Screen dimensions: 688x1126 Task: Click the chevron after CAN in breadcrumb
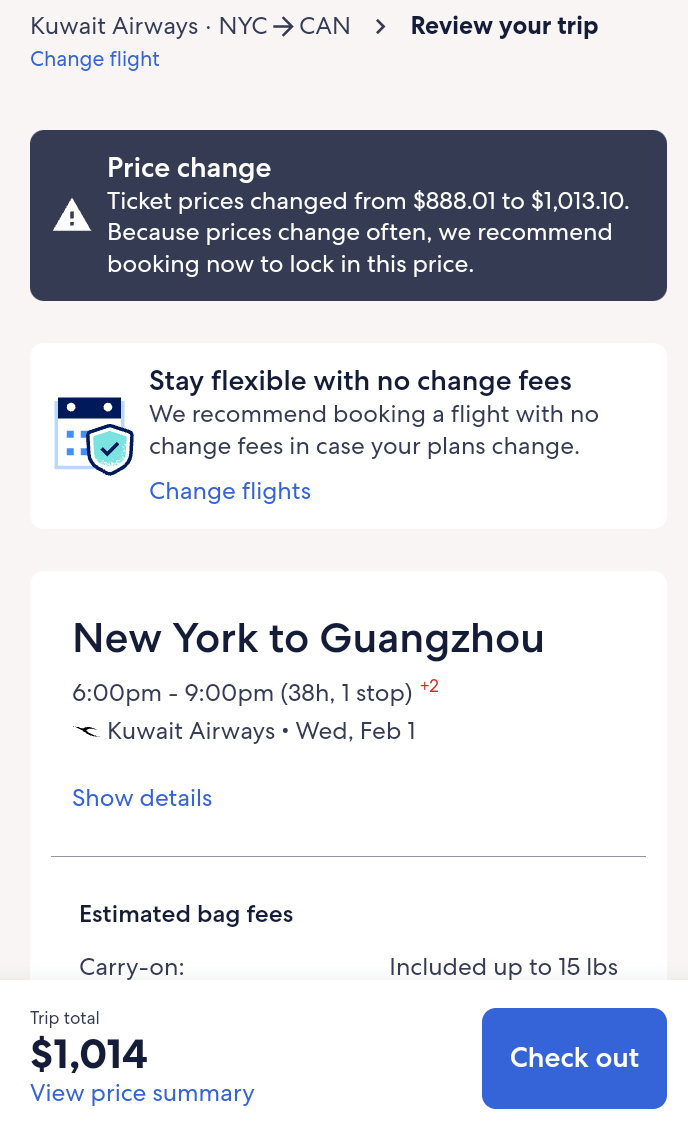tap(380, 26)
